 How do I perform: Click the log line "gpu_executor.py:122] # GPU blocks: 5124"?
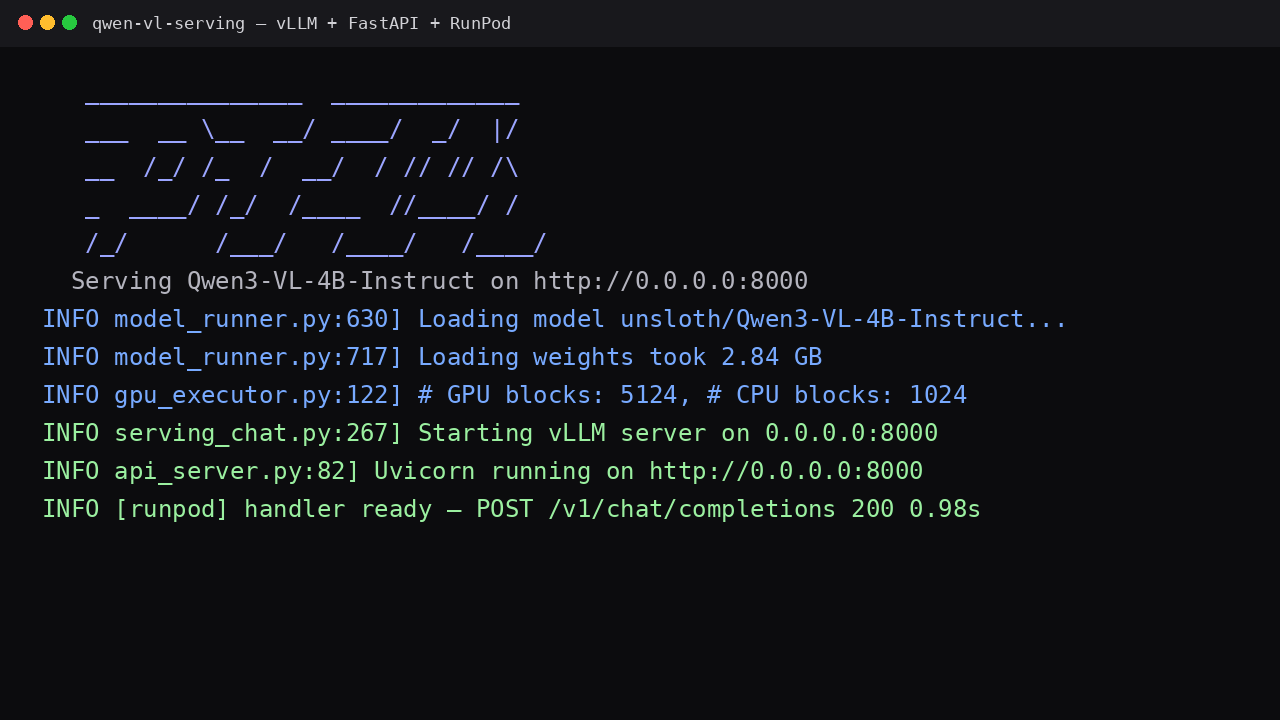pos(504,395)
